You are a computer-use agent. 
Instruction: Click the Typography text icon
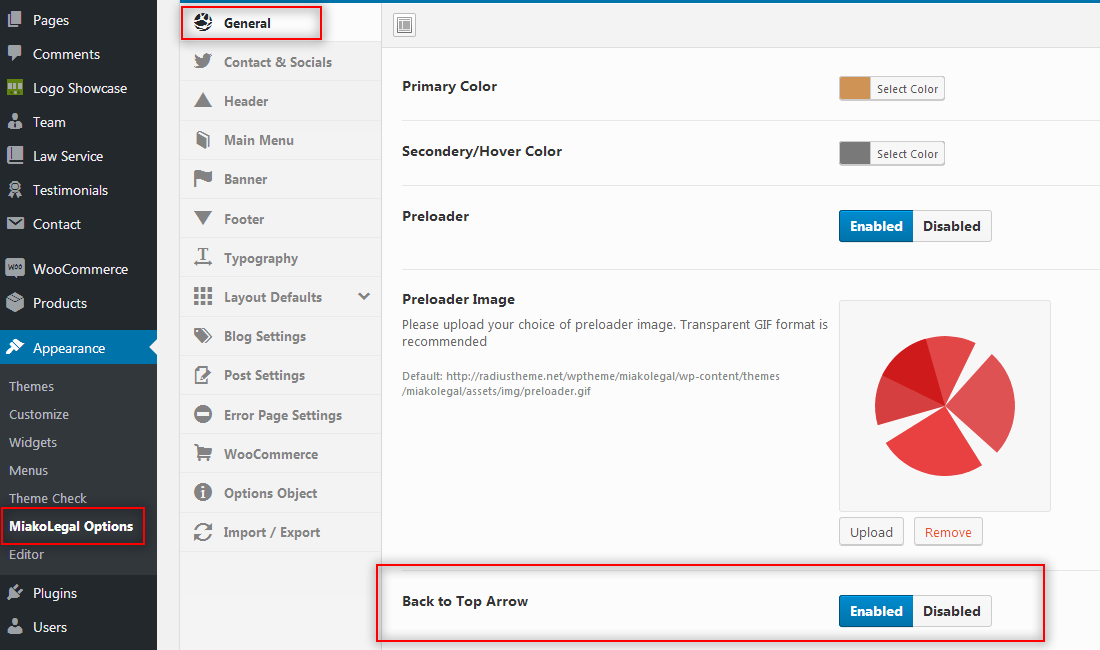click(x=203, y=257)
